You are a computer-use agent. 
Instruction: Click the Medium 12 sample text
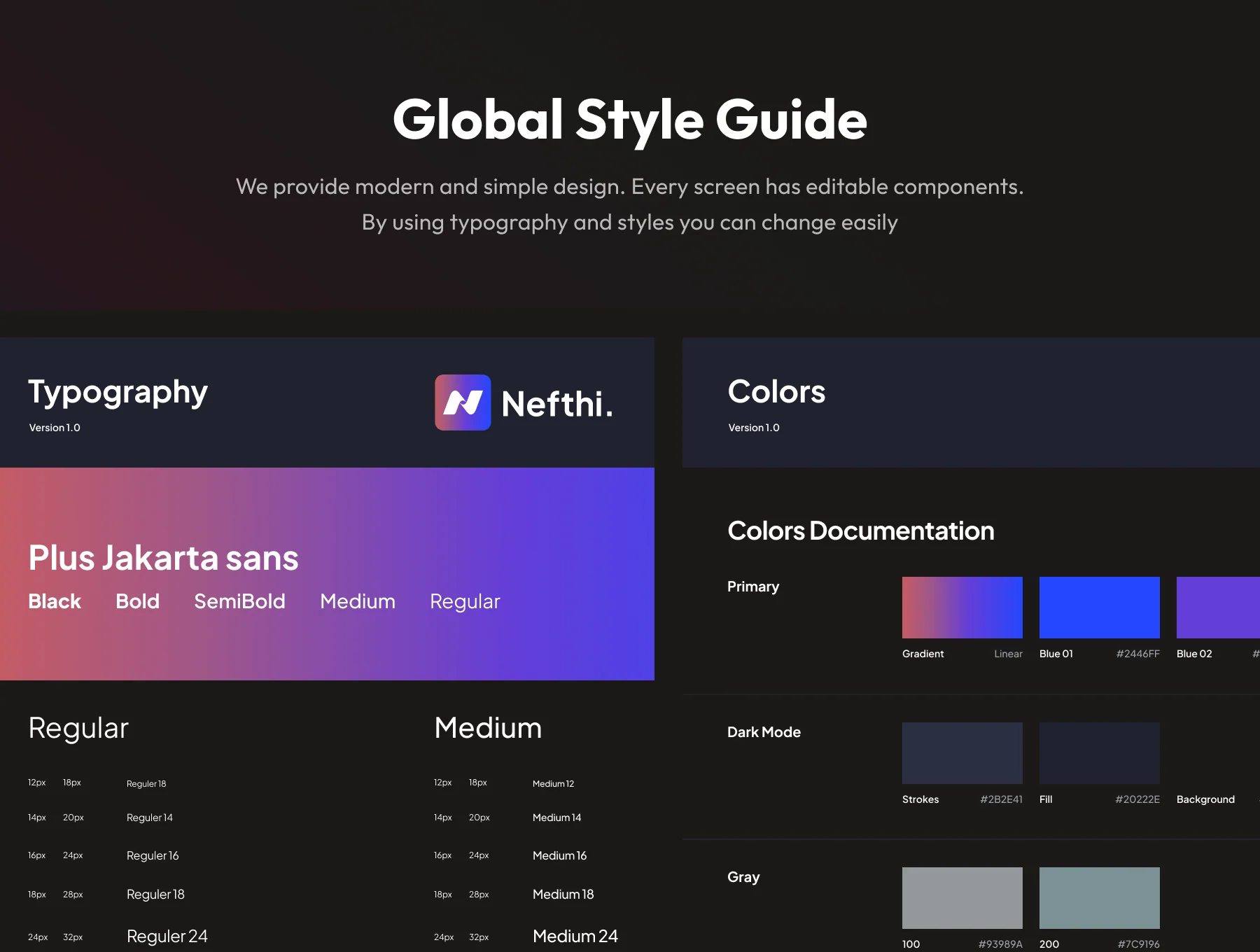tap(553, 783)
